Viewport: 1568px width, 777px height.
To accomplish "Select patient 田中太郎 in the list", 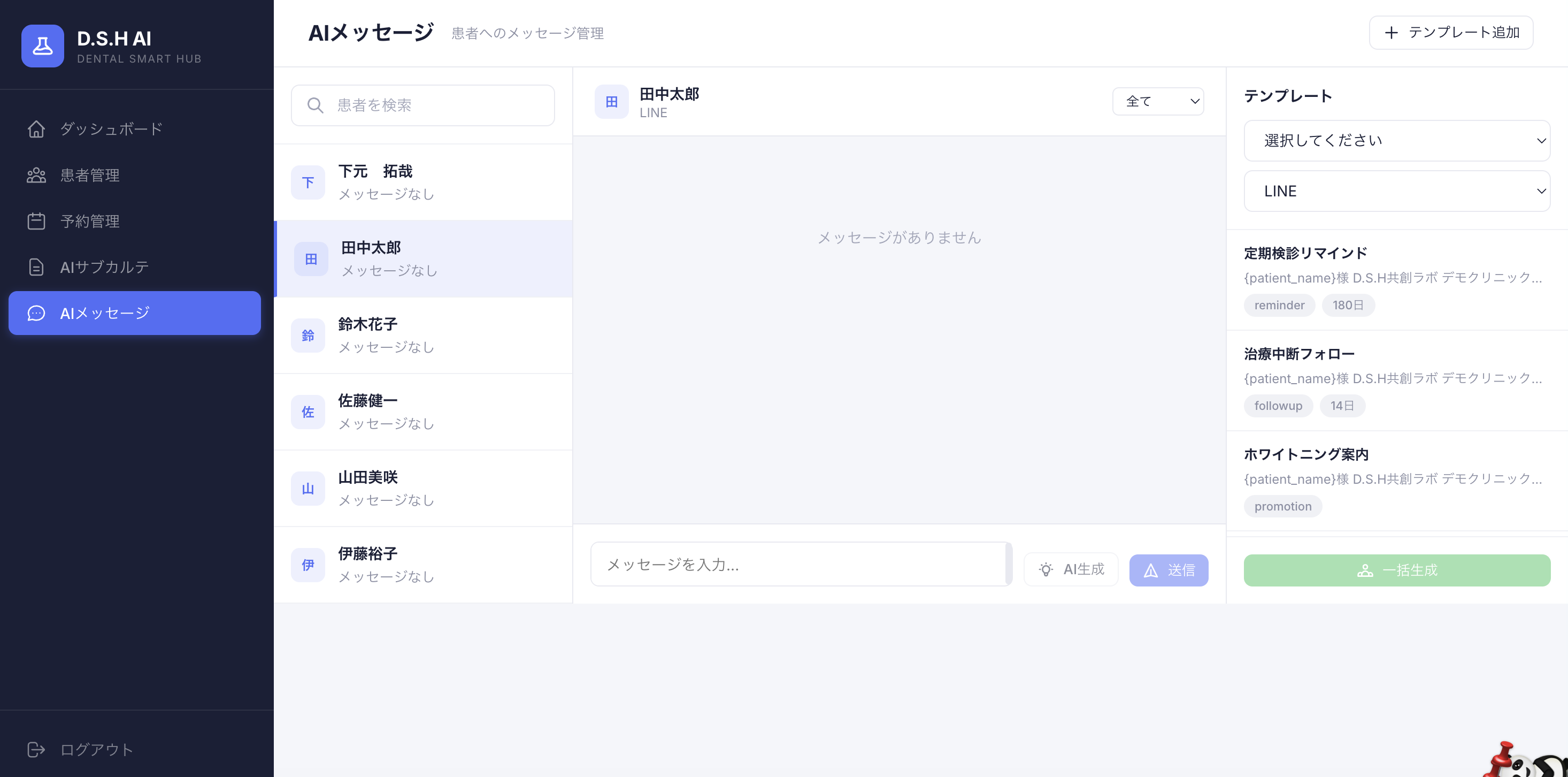I will tap(423, 260).
